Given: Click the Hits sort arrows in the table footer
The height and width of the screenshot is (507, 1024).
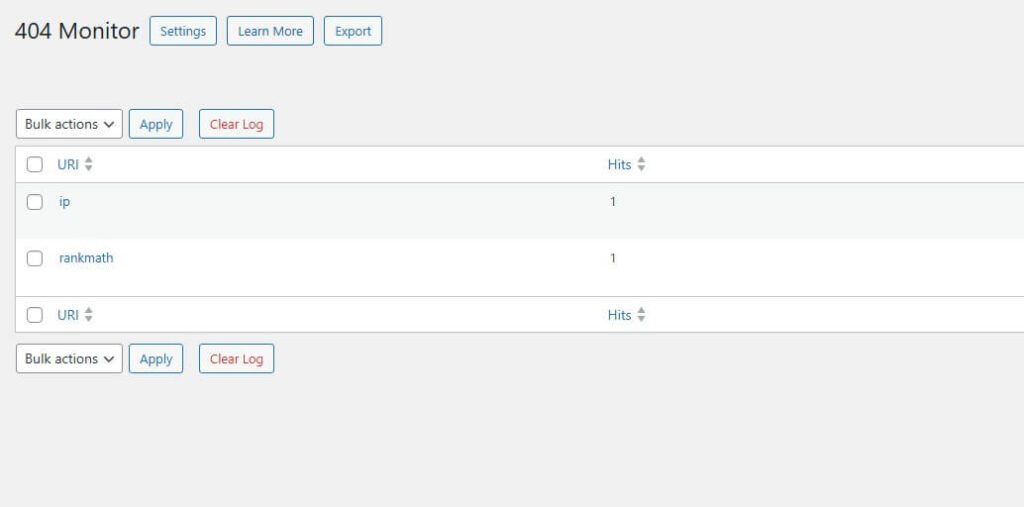Looking at the screenshot, I should coord(641,315).
